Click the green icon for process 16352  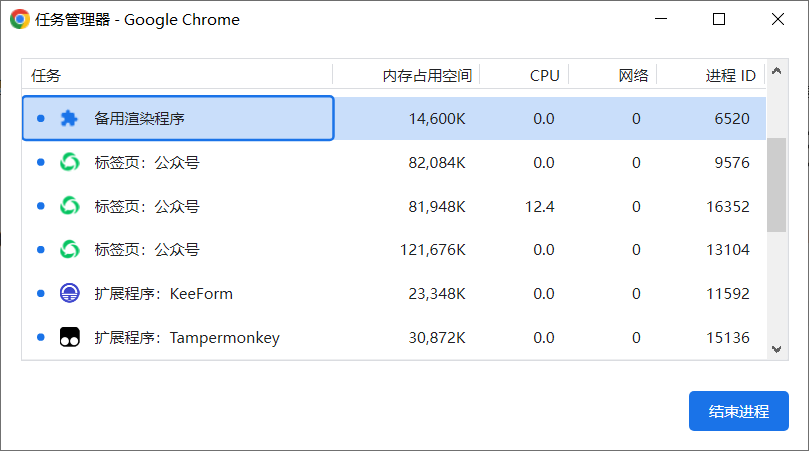(x=69, y=206)
